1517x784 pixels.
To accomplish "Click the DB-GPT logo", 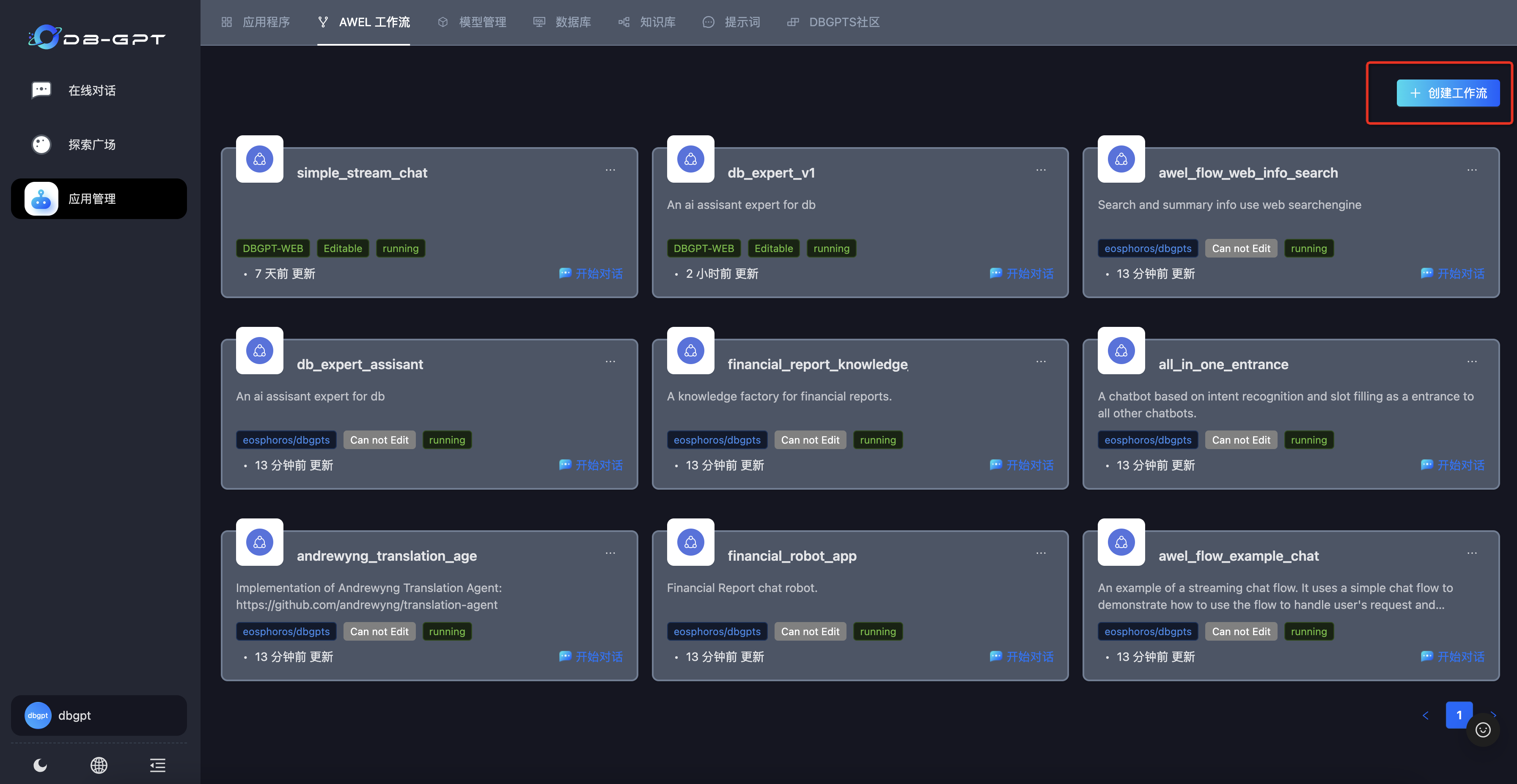I will (97, 38).
